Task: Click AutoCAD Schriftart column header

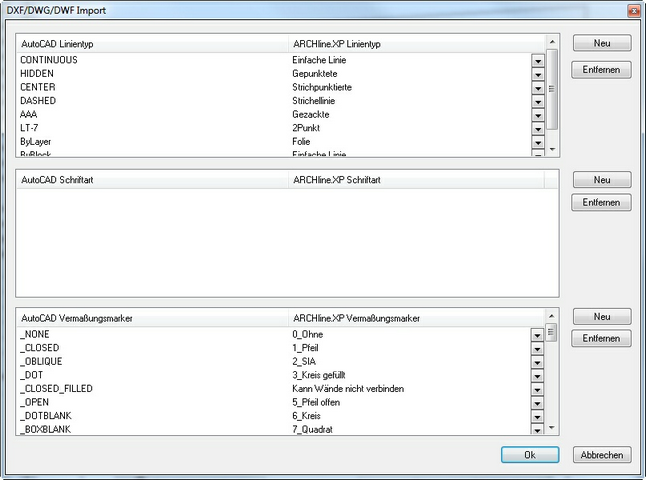Action: 152,180
